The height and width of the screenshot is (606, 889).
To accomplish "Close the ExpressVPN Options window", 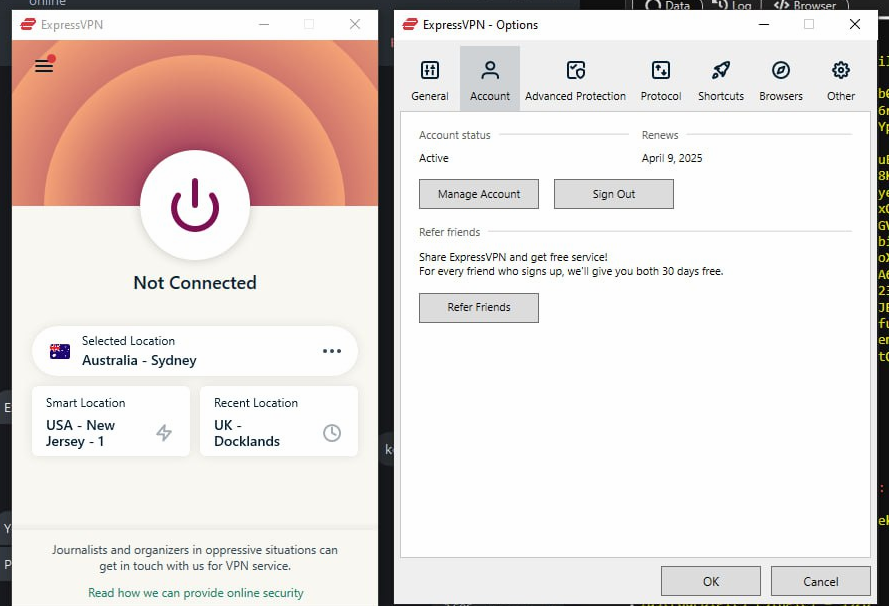I will [855, 24].
